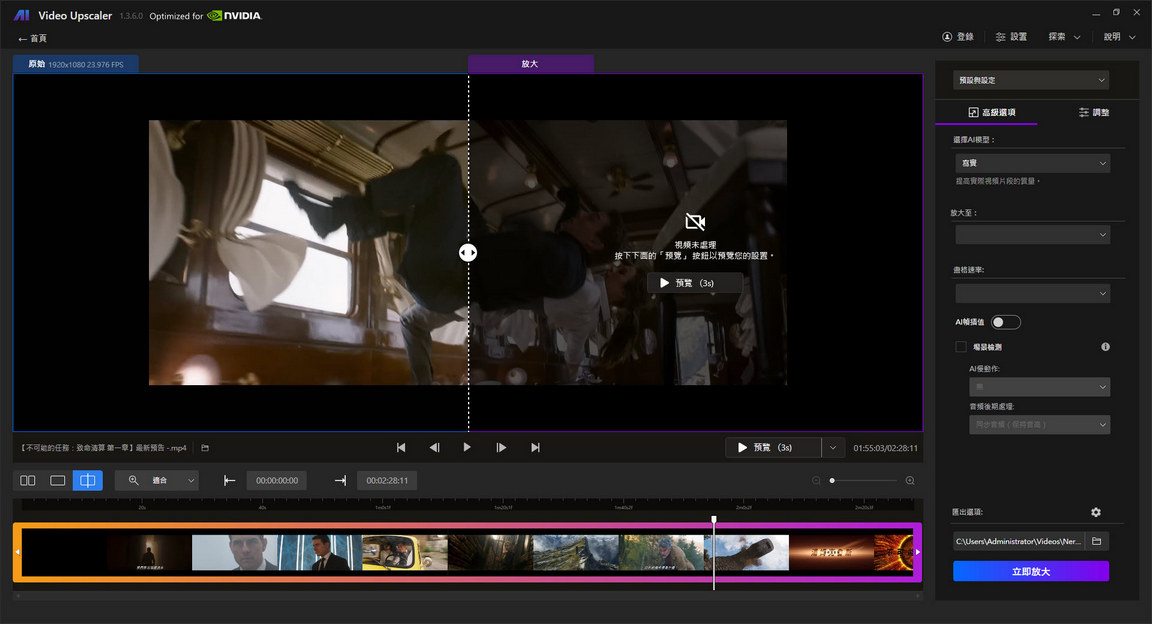This screenshot has height=624, width=1152.
Task: Open the 預設與設定 dropdown
Action: 1030,79
